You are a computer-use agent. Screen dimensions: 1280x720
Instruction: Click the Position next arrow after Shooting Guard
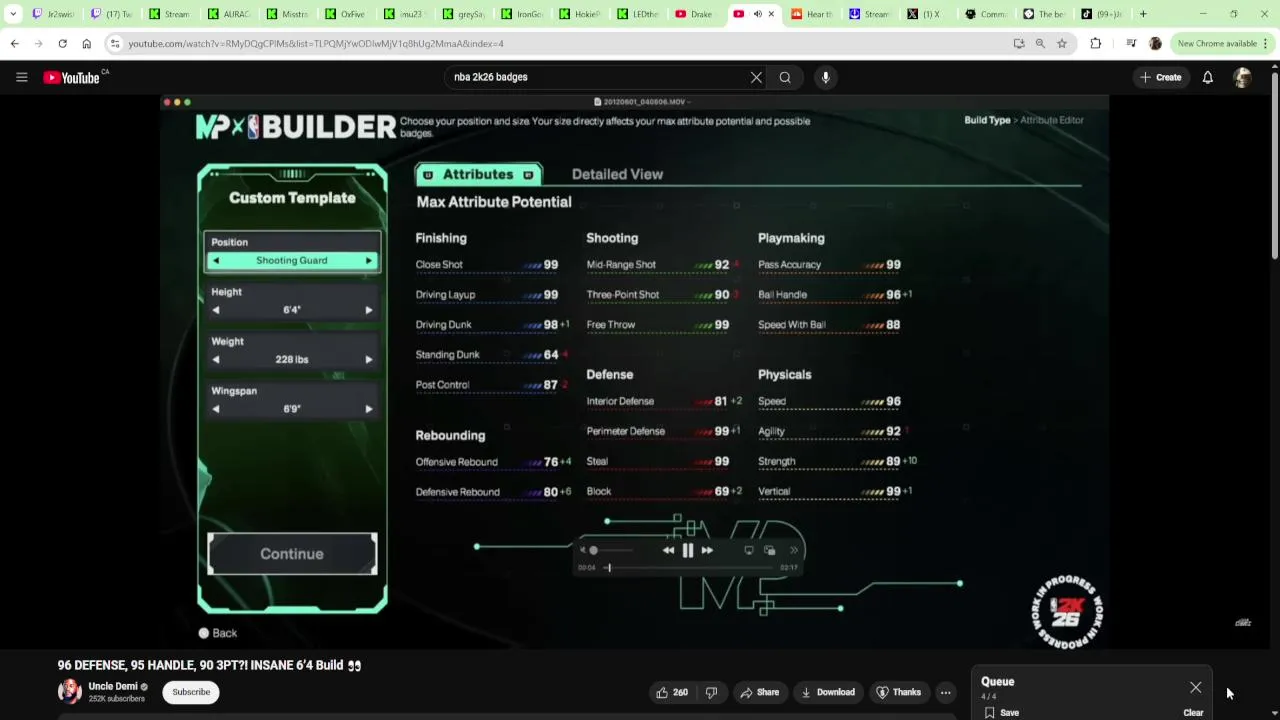click(x=368, y=261)
